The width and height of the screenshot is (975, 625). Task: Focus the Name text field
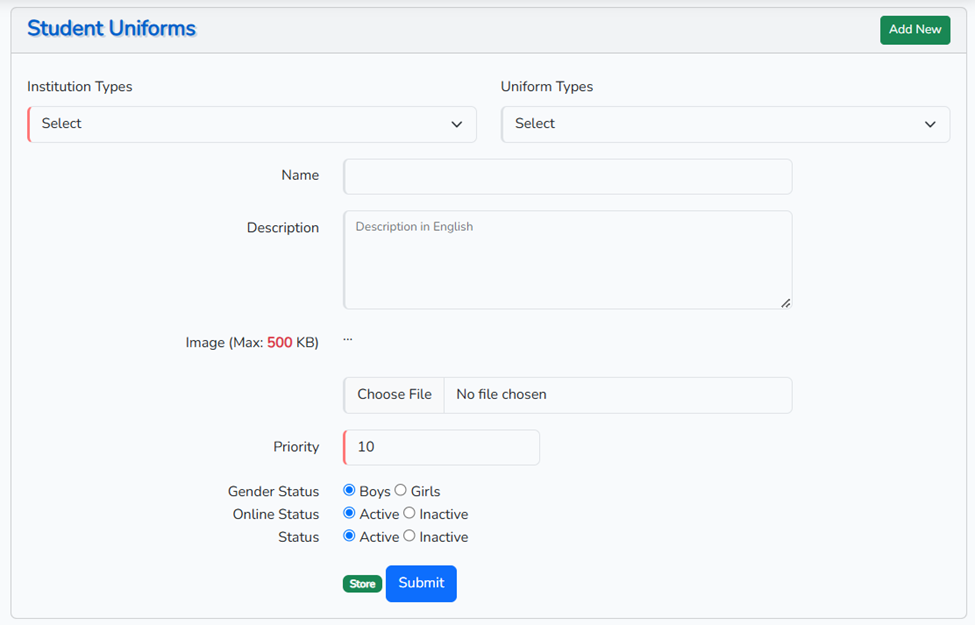click(x=567, y=176)
